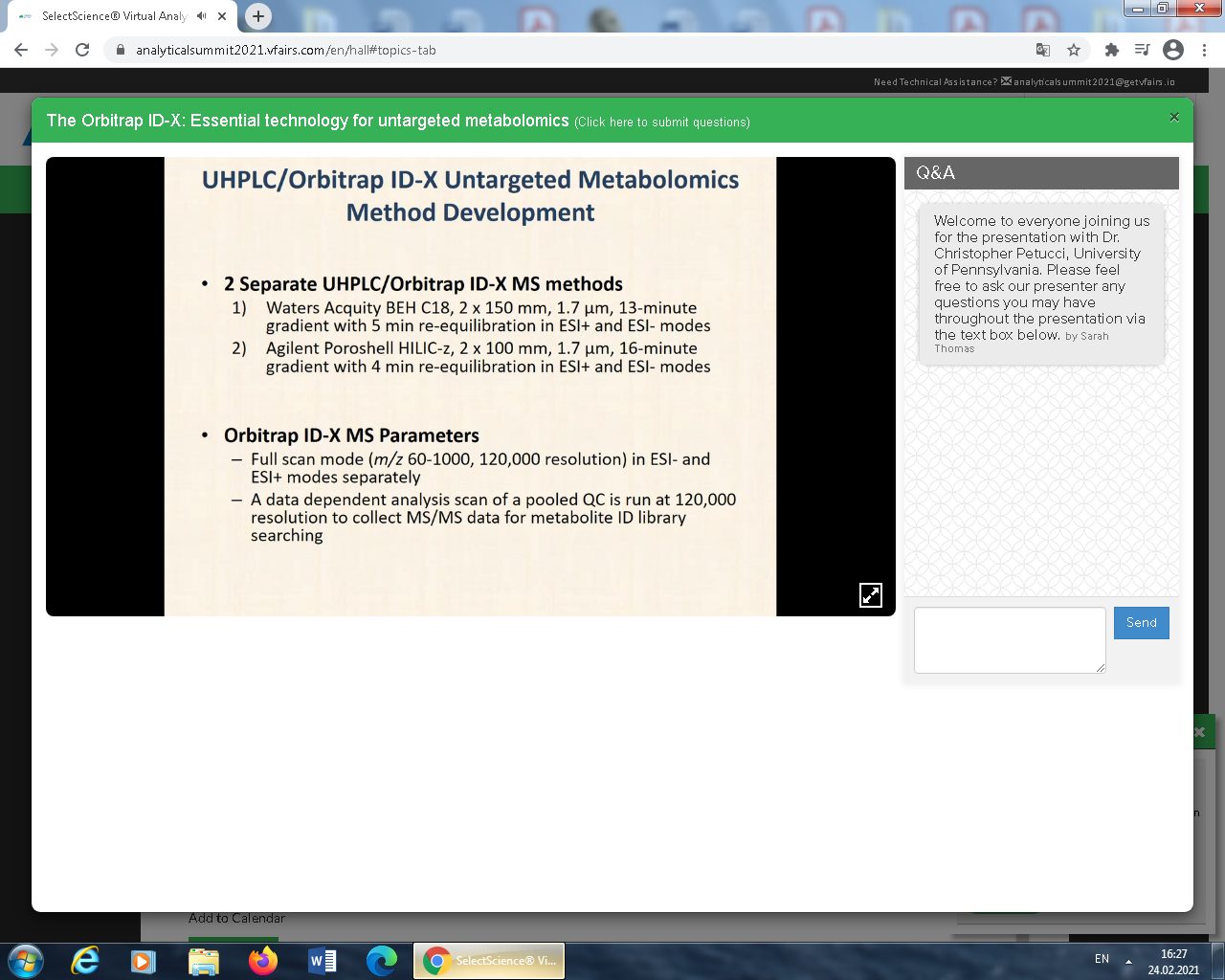The width and height of the screenshot is (1225, 980).
Task: Show hidden system tray icons
Action: (x=1128, y=961)
